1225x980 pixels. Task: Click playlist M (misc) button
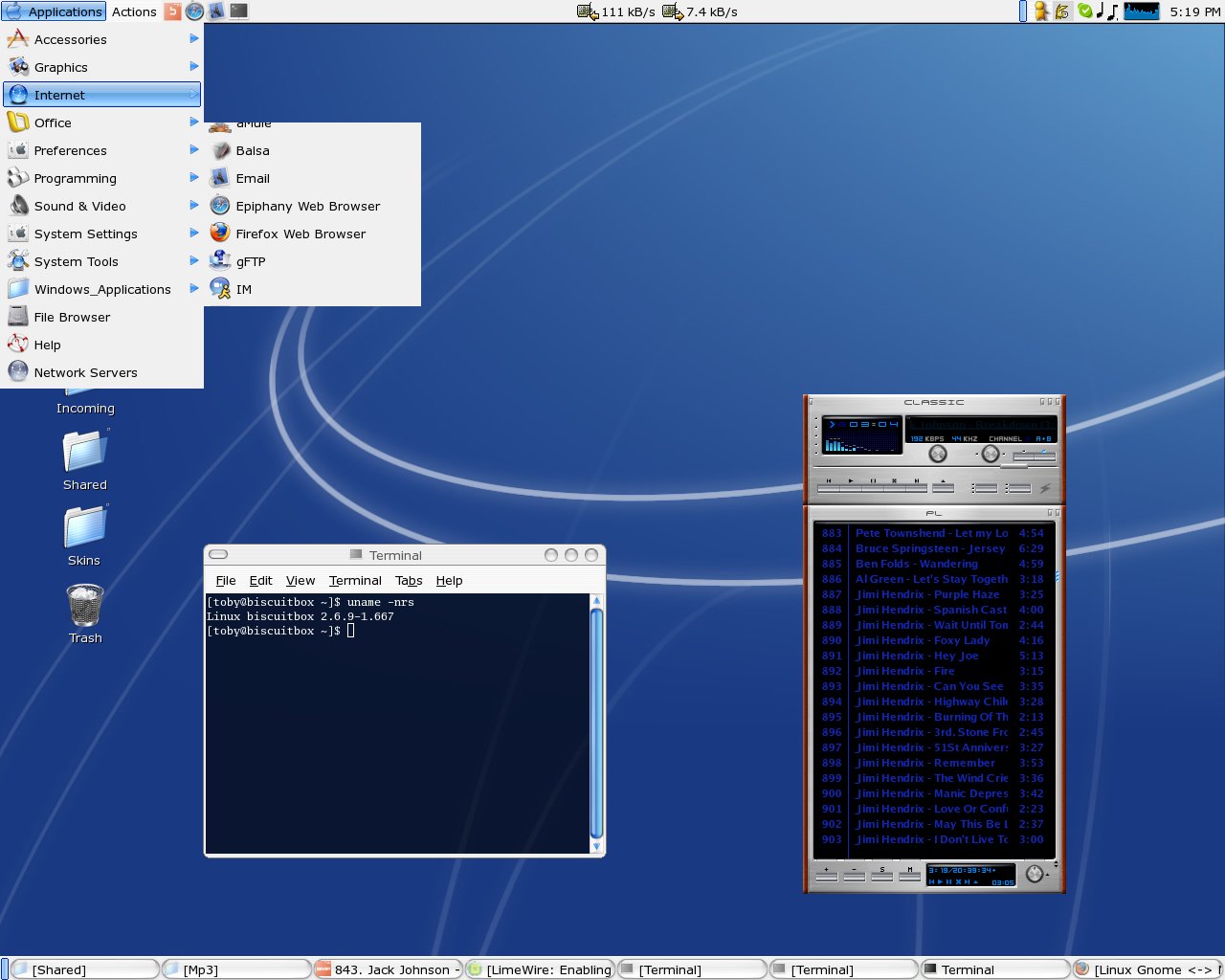click(x=910, y=876)
